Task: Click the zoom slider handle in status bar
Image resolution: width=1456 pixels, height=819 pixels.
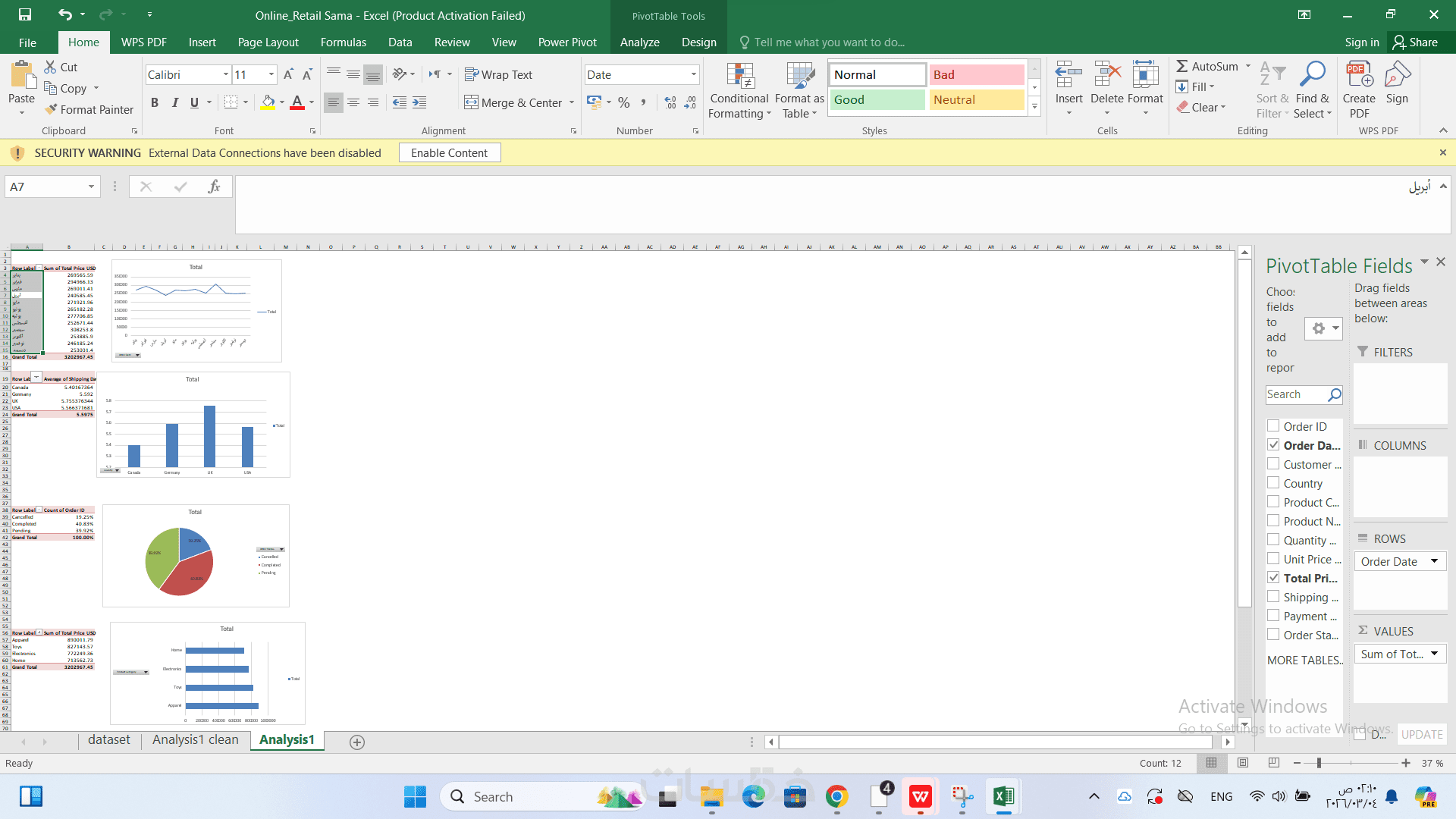Action: tap(1319, 763)
